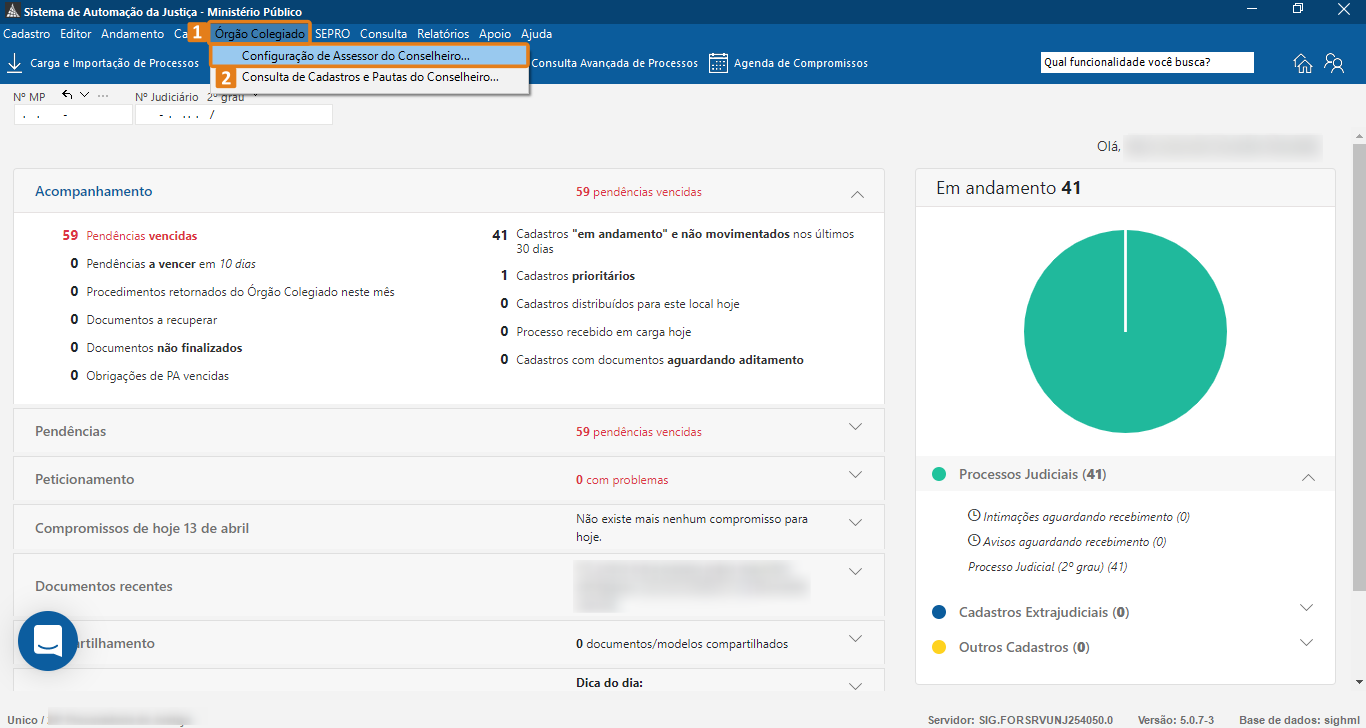Open Cadastros aguardando aditamento
1366x728 pixels.
(x=652, y=360)
